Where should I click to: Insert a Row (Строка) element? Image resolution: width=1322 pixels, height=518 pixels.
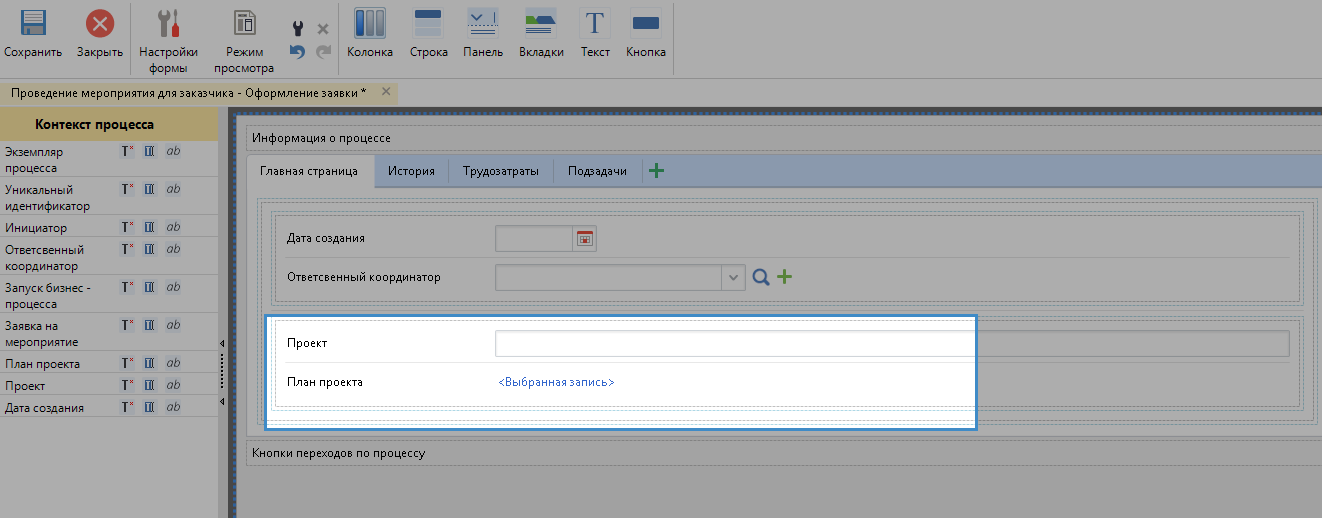(x=428, y=25)
